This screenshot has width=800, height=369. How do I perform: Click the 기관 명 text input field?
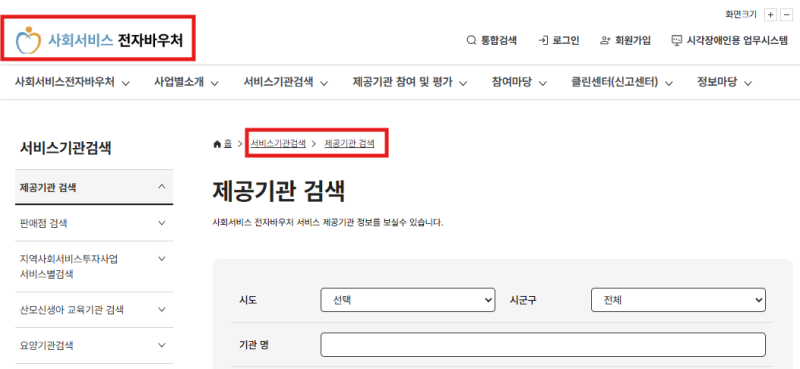pyautogui.click(x=543, y=345)
